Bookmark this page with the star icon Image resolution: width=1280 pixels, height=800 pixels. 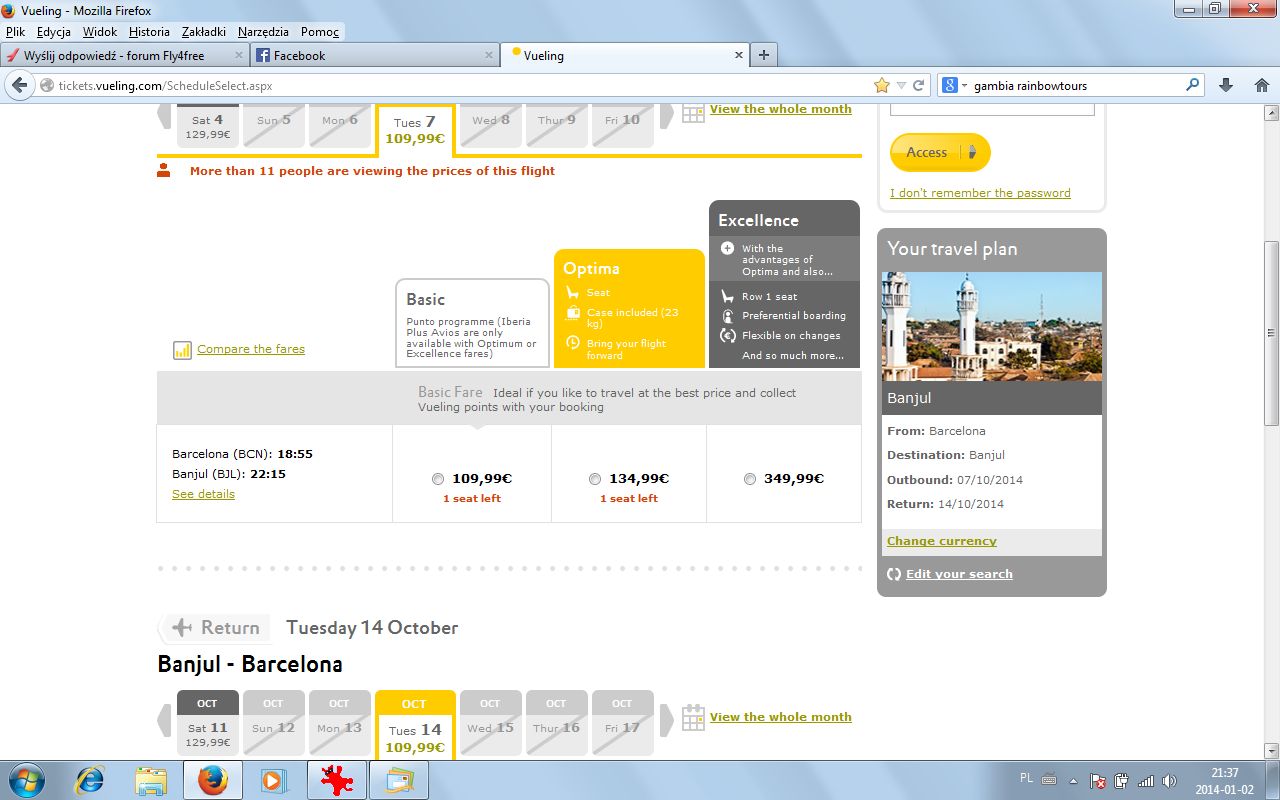click(881, 85)
